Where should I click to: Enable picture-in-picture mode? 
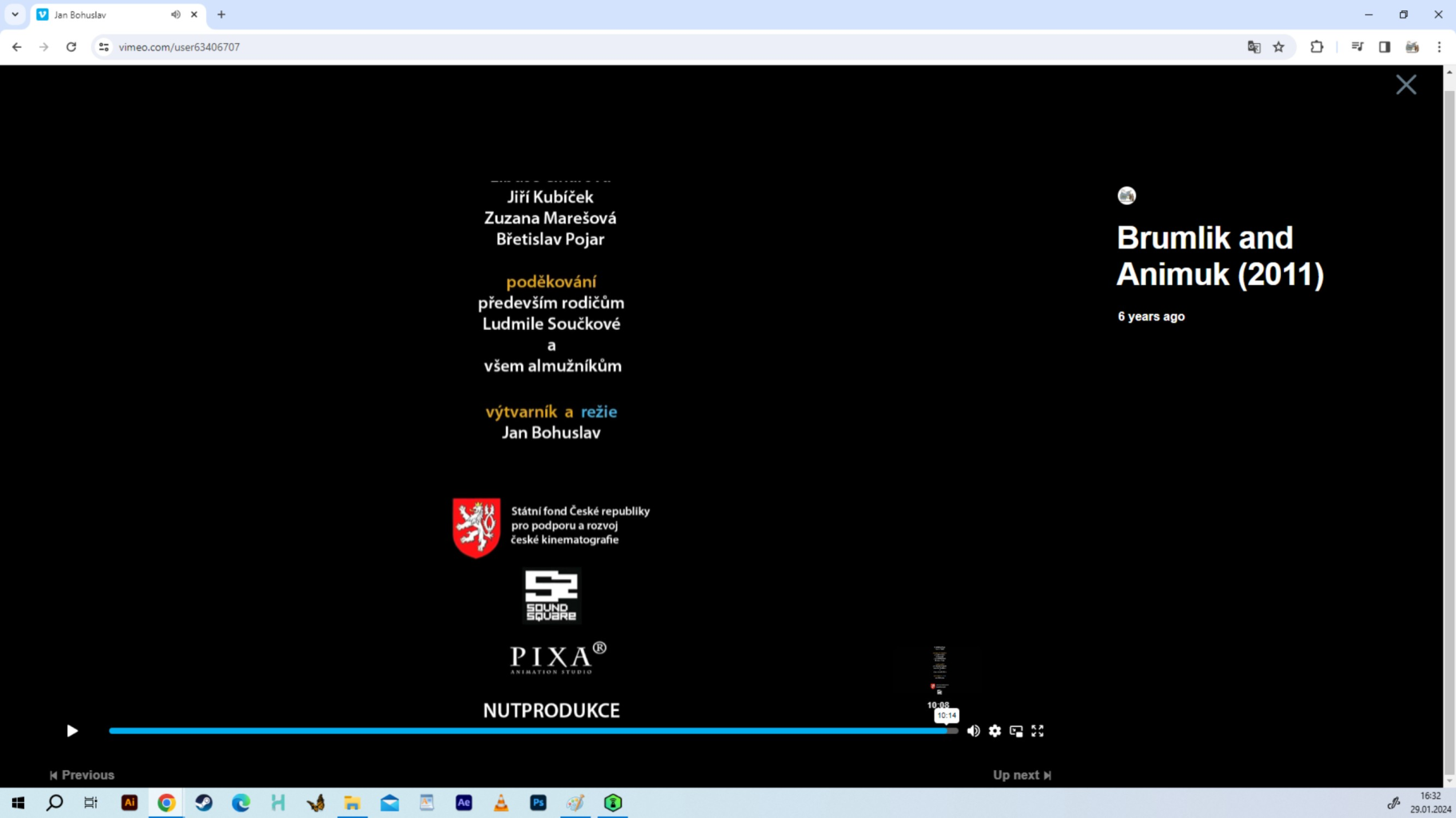1016,731
